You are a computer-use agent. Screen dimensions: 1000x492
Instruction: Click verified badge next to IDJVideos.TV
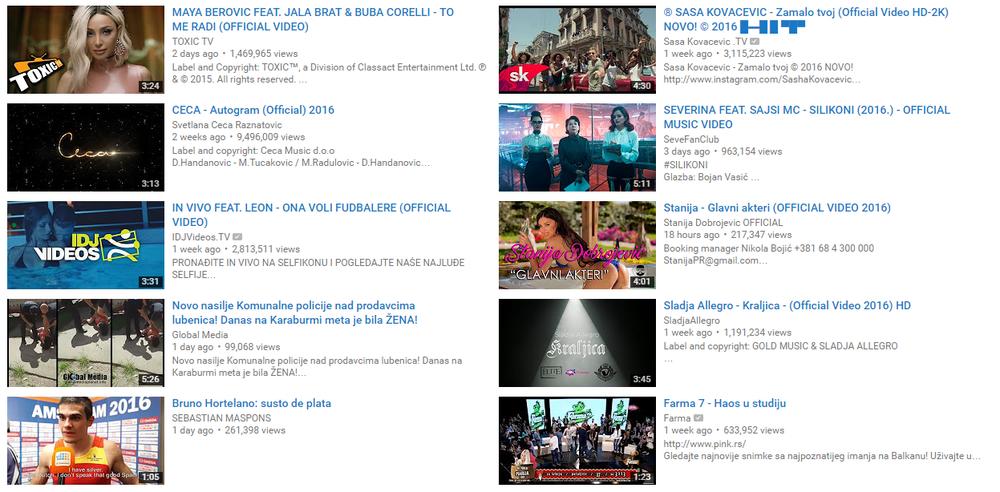(238, 236)
